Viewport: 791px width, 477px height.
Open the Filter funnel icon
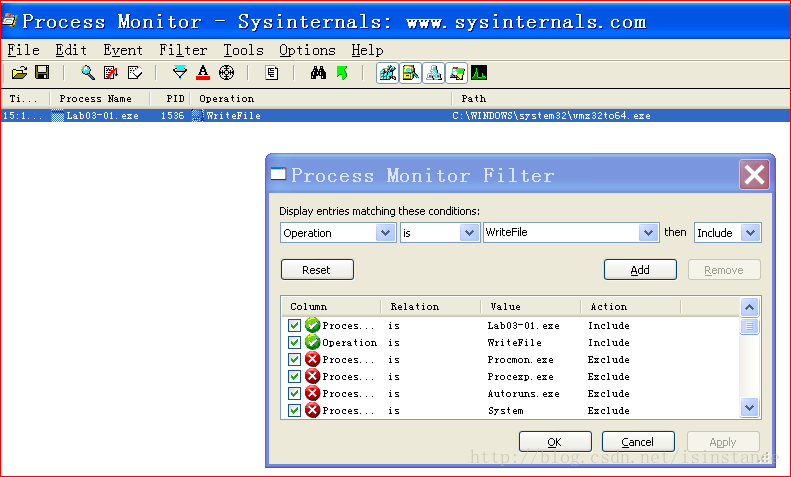point(180,73)
